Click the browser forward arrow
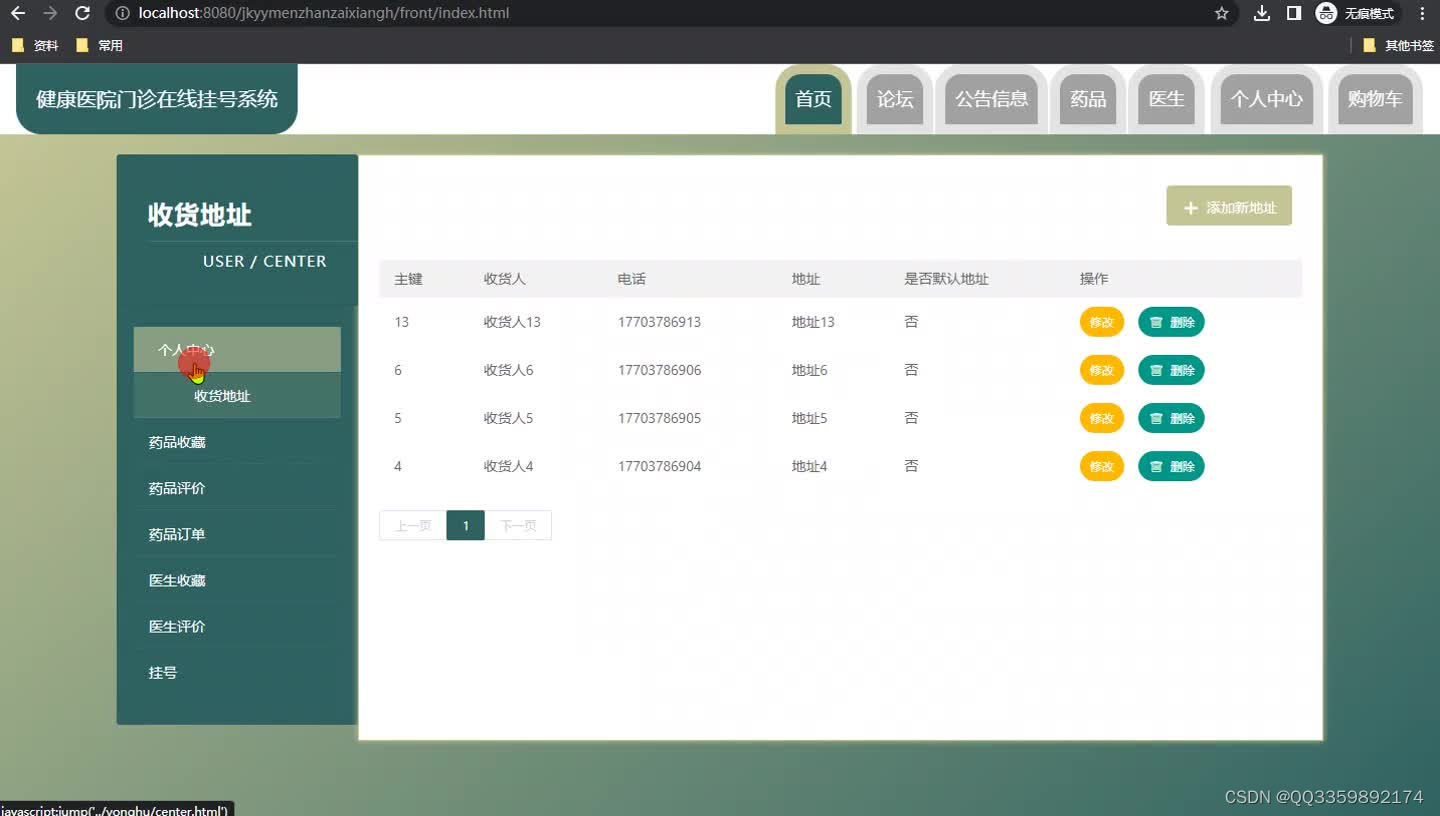 click(x=50, y=13)
